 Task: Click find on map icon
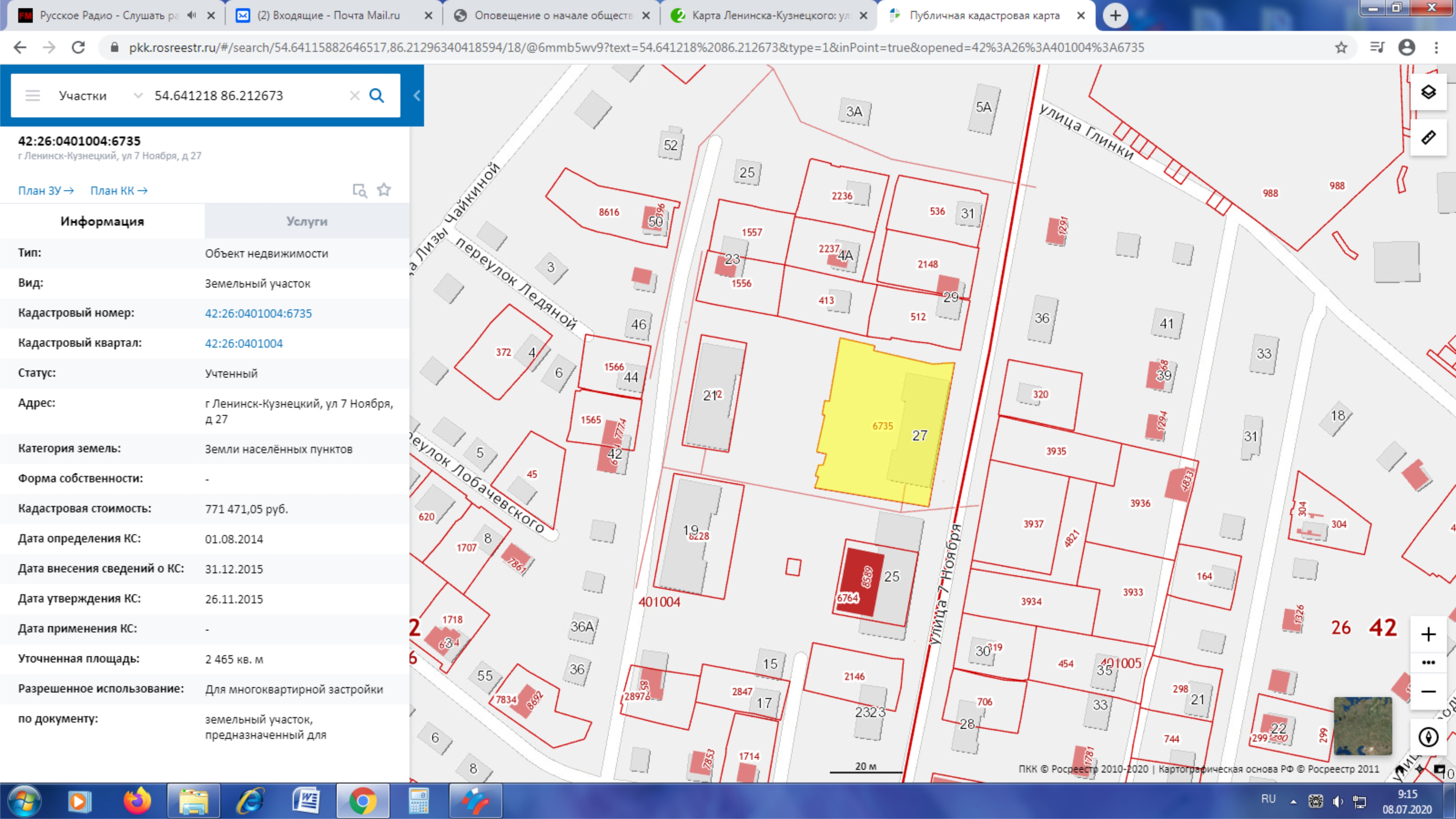click(x=359, y=191)
